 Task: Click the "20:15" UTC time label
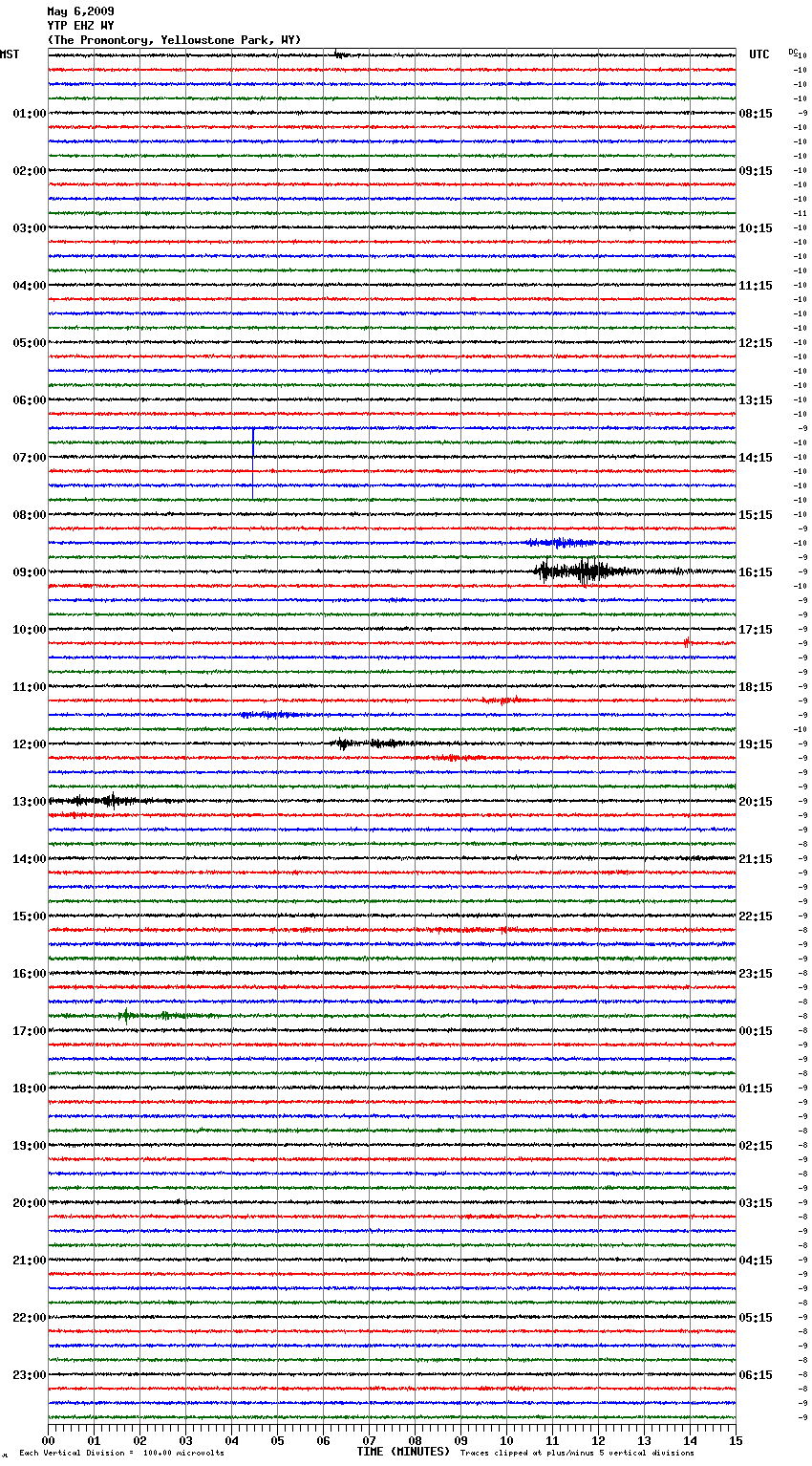[x=756, y=802]
